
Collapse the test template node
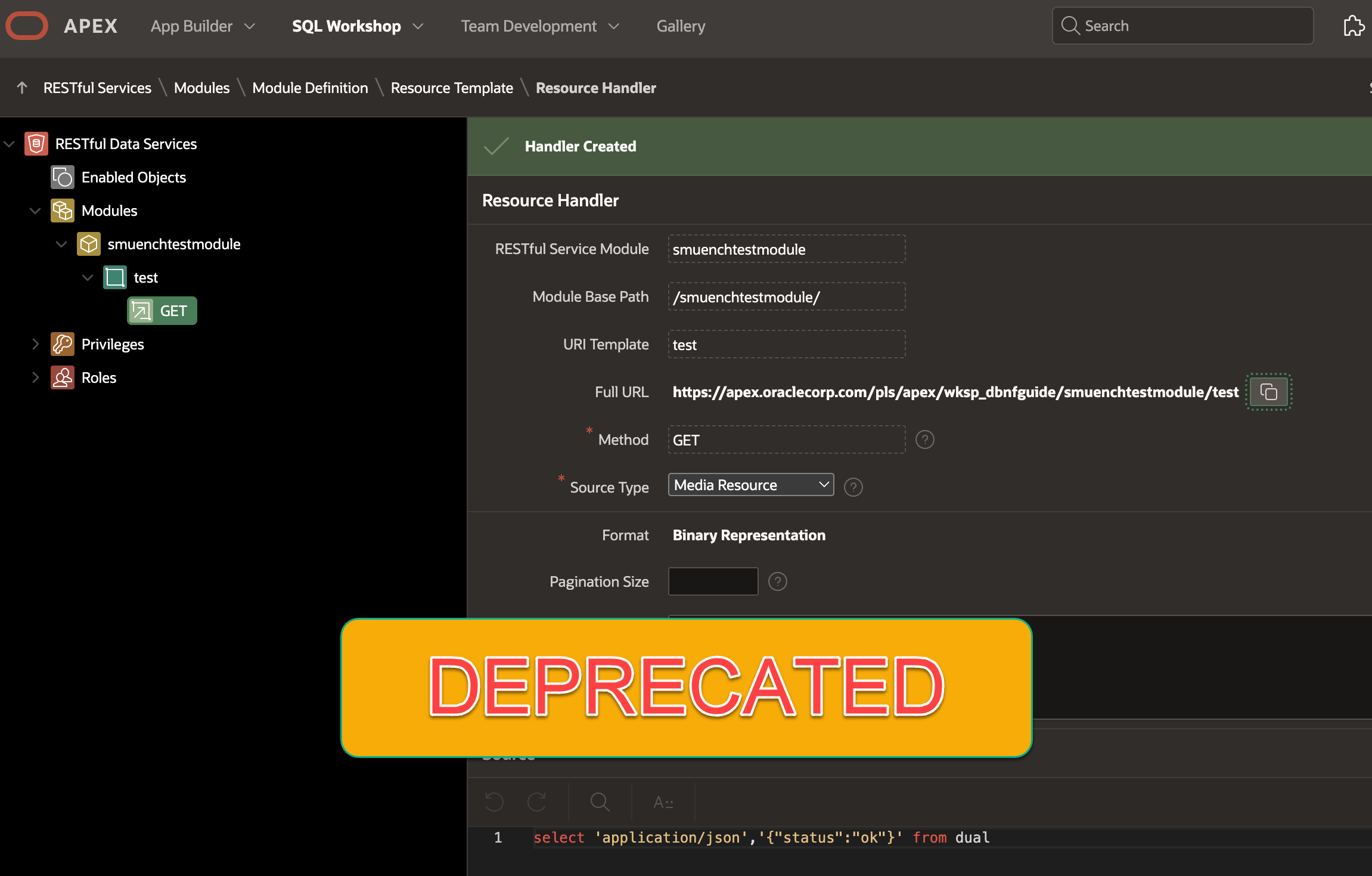[x=88, y=277]
